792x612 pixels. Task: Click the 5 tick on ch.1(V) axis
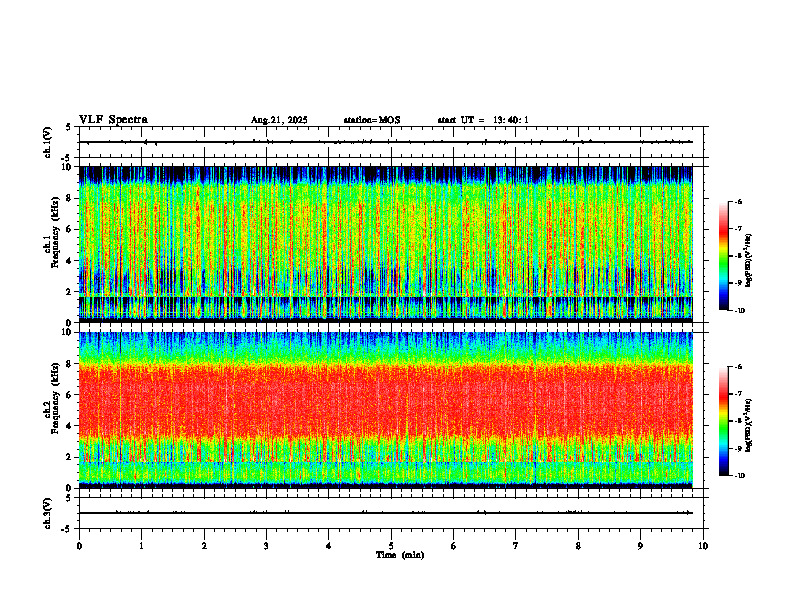[68, 127]
